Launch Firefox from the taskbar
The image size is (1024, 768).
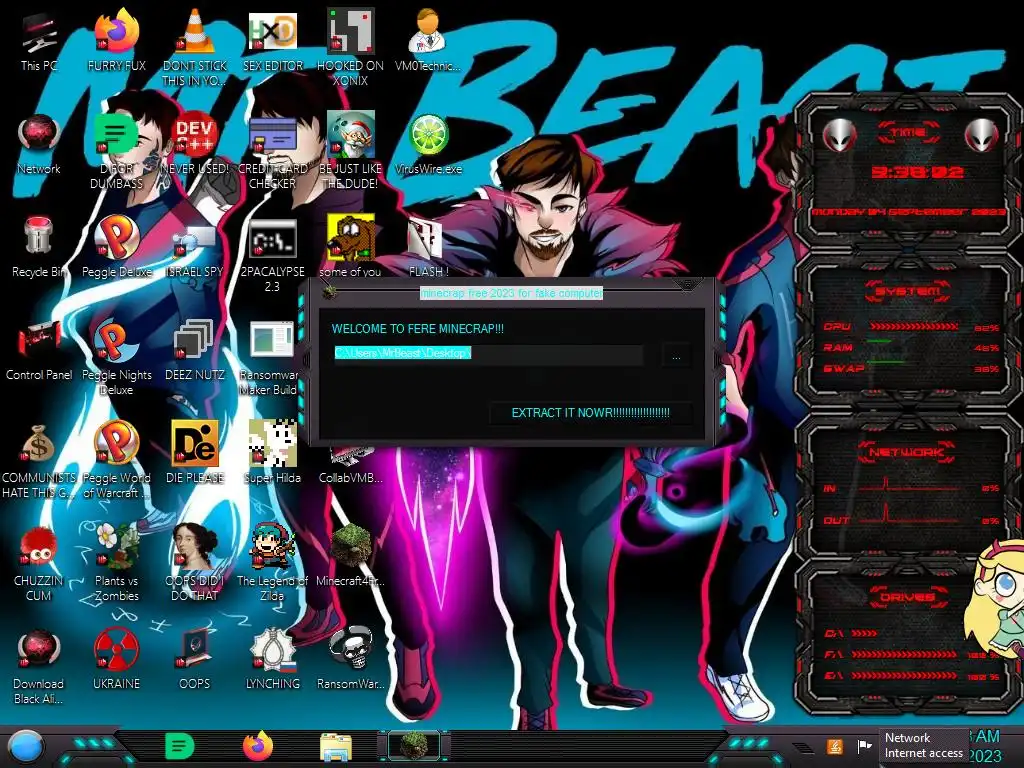(258, 746)
